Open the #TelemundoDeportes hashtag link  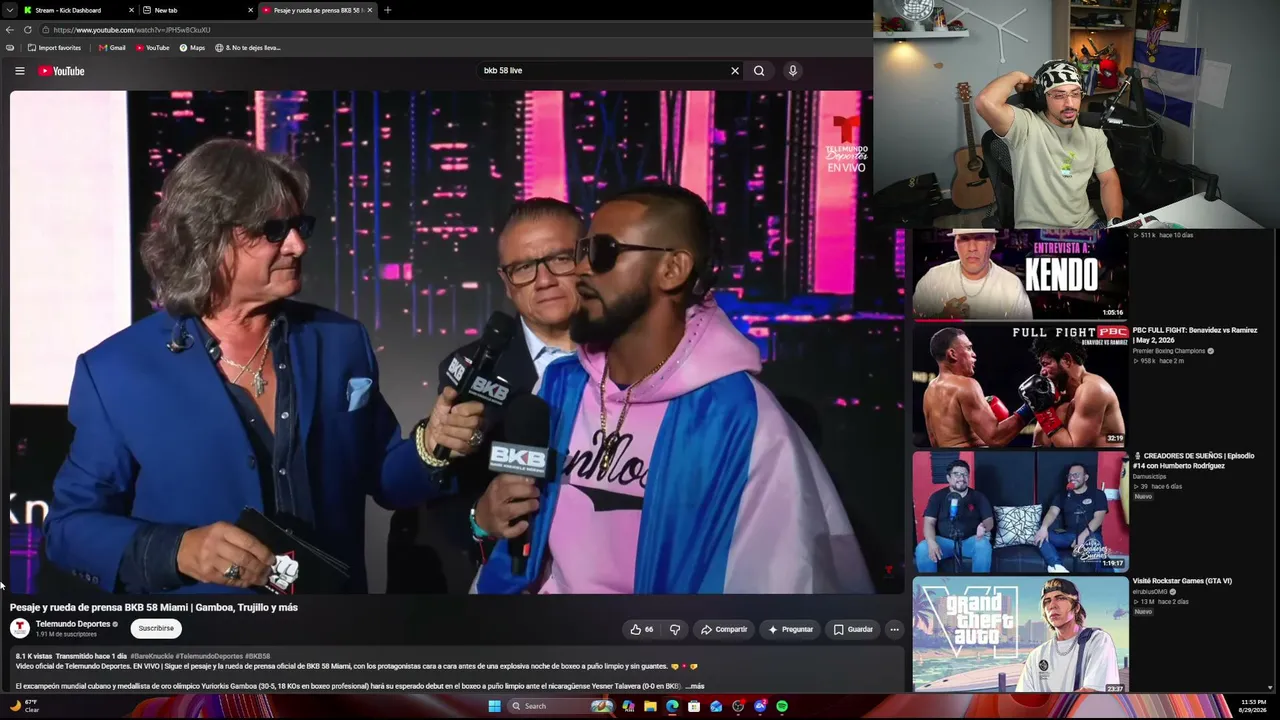coord(209,656)
